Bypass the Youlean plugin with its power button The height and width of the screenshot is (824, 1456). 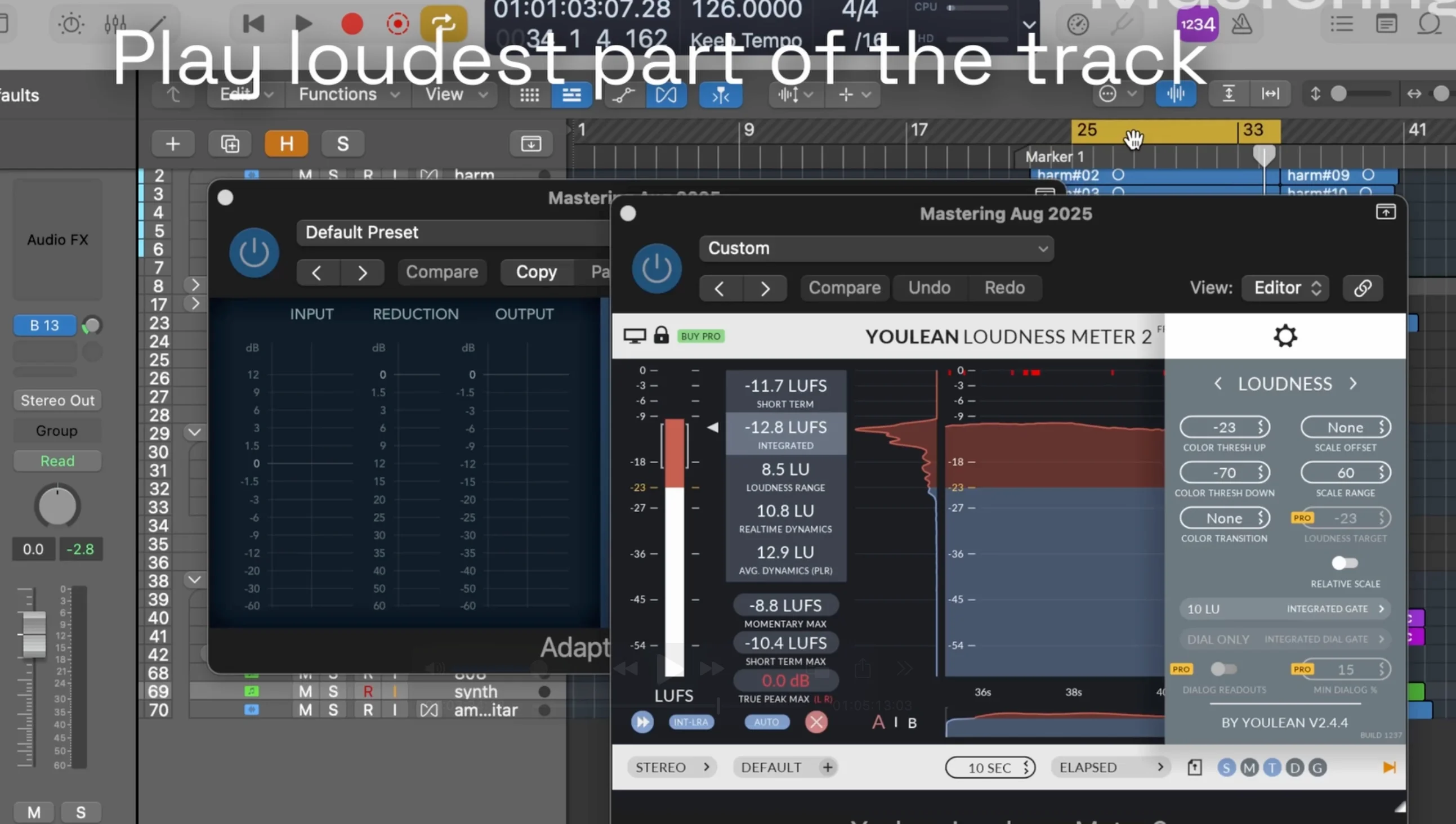[656, 268]
